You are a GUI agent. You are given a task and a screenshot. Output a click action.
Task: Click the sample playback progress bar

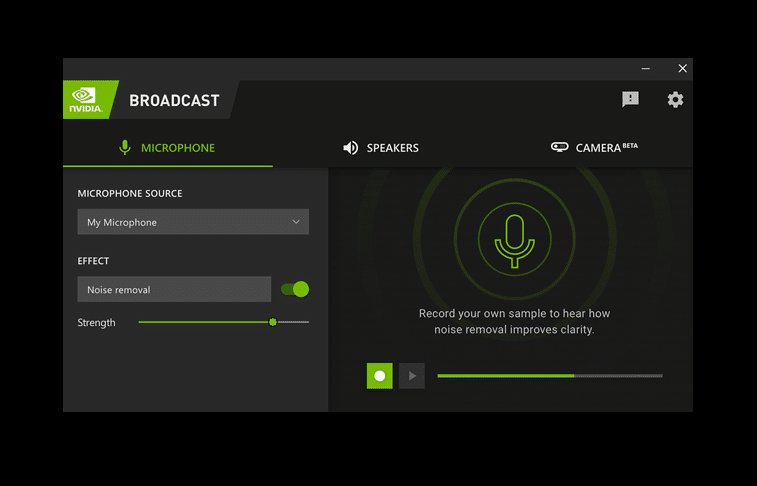tap(550, 375)
